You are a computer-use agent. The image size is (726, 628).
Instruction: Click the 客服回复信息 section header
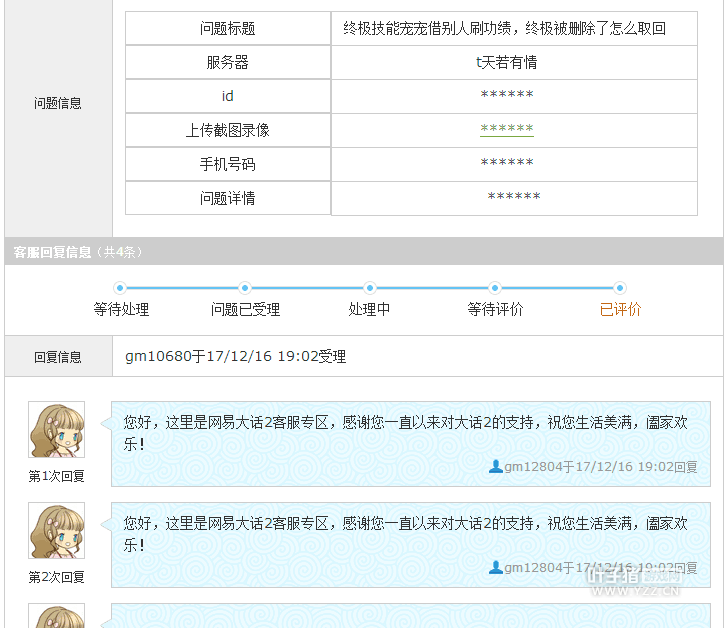click(52, 252)
